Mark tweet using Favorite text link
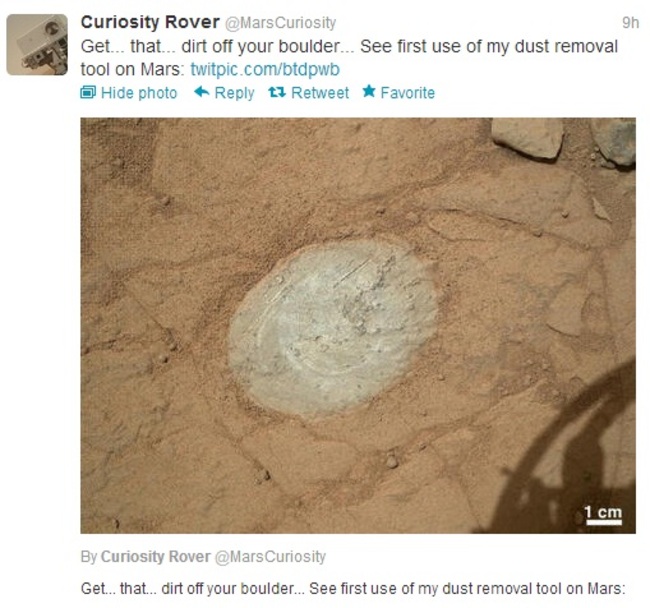Viewport: 650px width, 608px height. [x=407, y=92]
